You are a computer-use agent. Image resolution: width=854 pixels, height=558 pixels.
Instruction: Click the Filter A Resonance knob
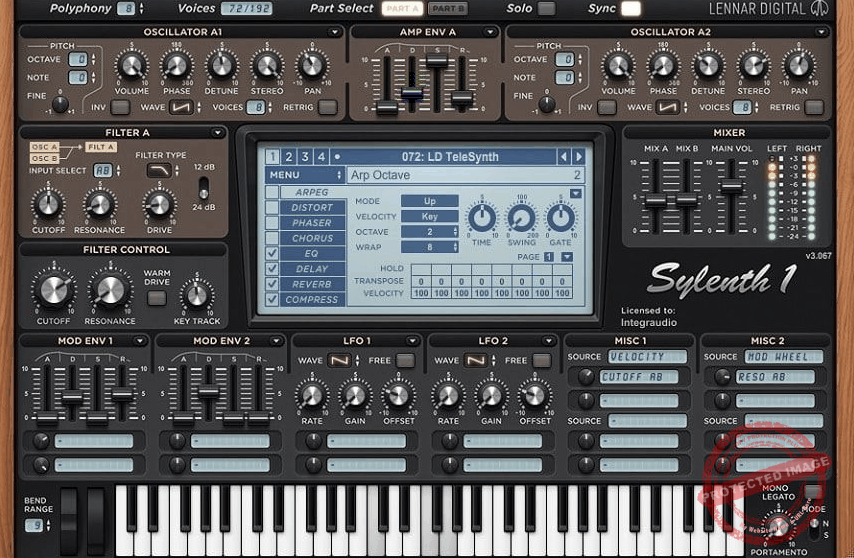(x=99, y=205)
